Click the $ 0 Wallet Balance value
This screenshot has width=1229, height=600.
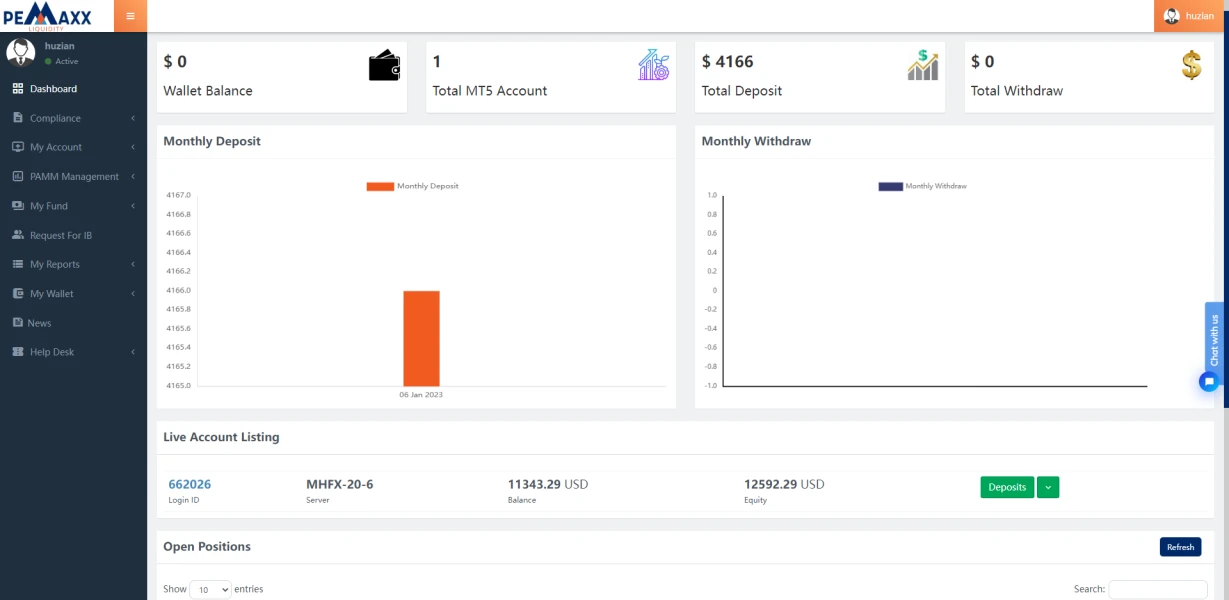point(175,62)
